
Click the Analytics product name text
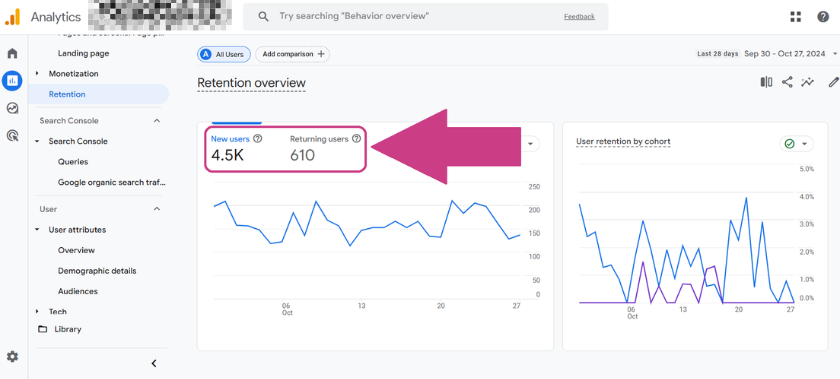(56, 17)
